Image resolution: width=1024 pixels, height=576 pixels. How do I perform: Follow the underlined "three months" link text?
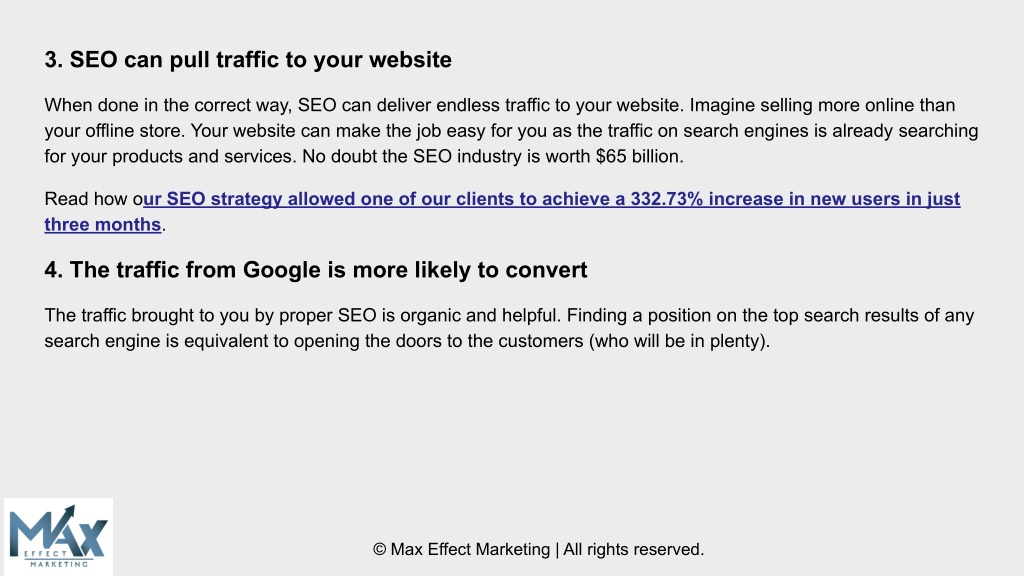click(103, 224)
